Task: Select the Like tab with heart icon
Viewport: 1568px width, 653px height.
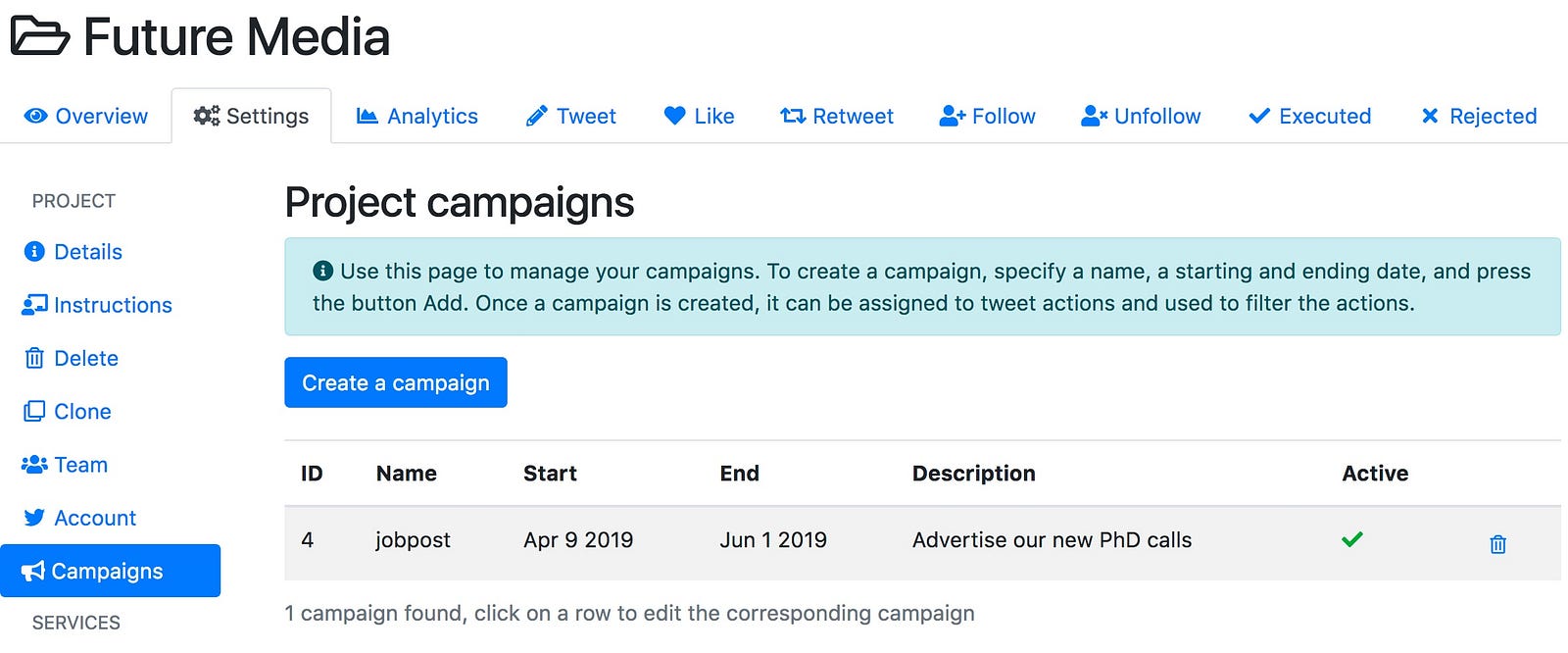Action: point(699,116)
